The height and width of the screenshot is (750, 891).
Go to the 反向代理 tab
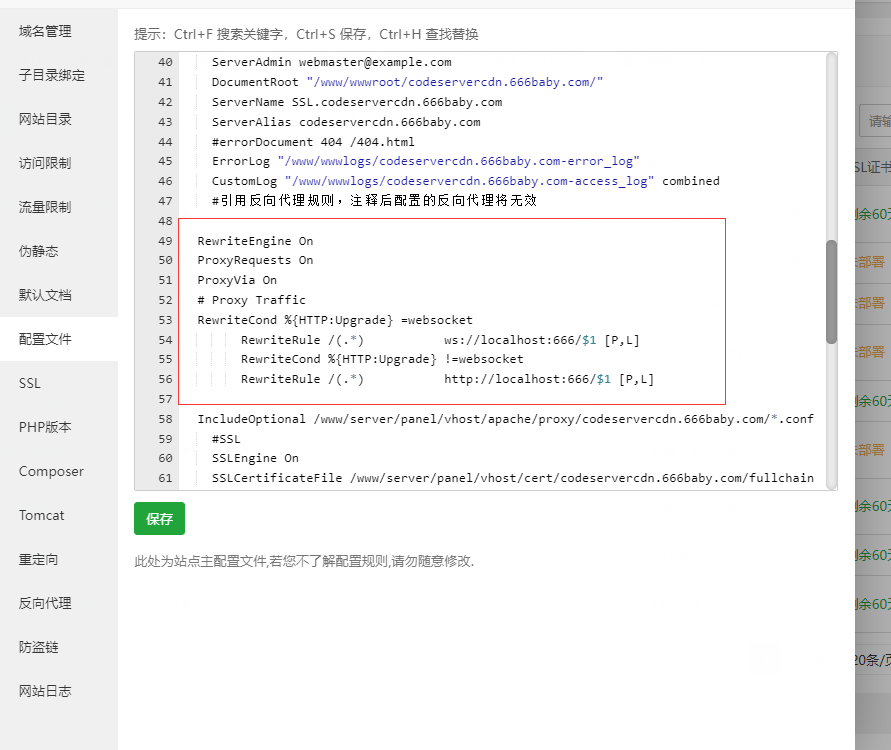[46, 603]
